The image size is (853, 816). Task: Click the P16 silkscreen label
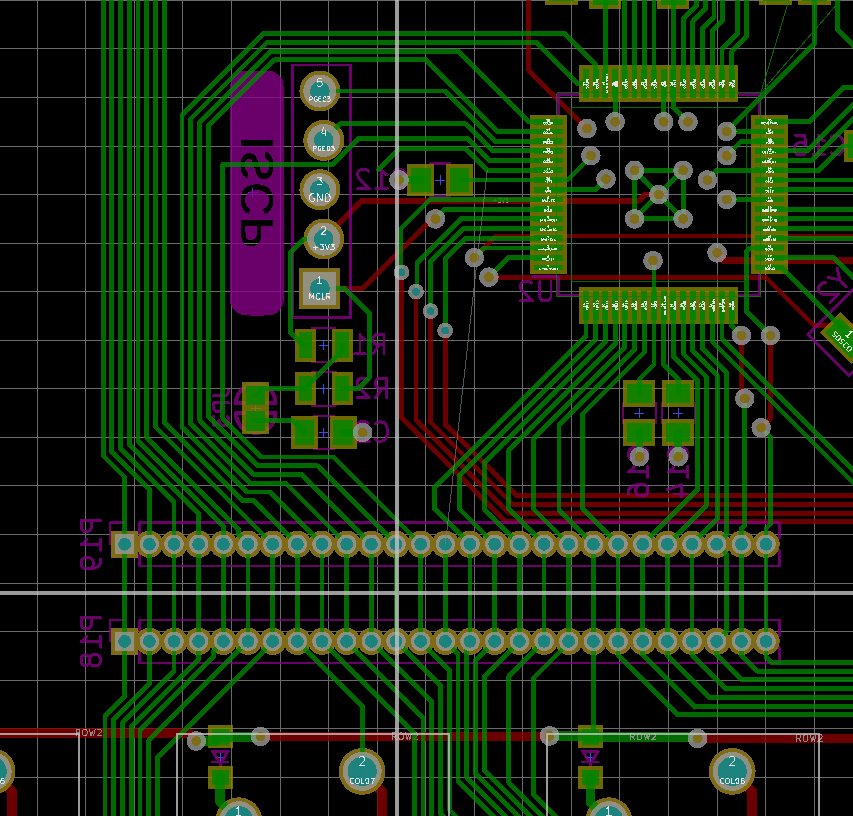(91, 544)
